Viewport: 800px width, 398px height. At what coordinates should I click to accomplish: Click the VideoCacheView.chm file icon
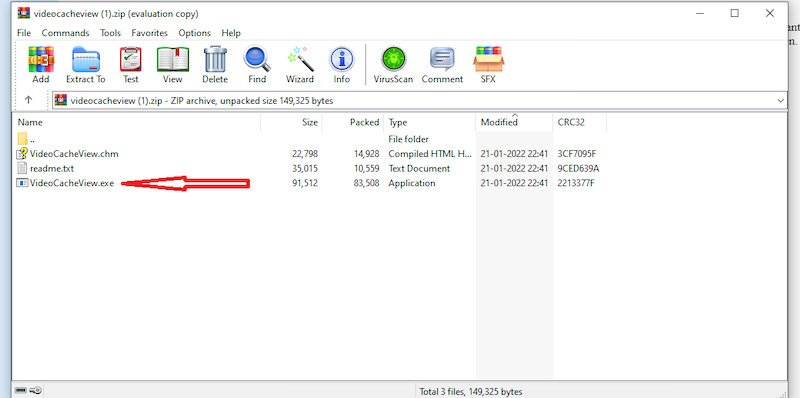point(22,154)
